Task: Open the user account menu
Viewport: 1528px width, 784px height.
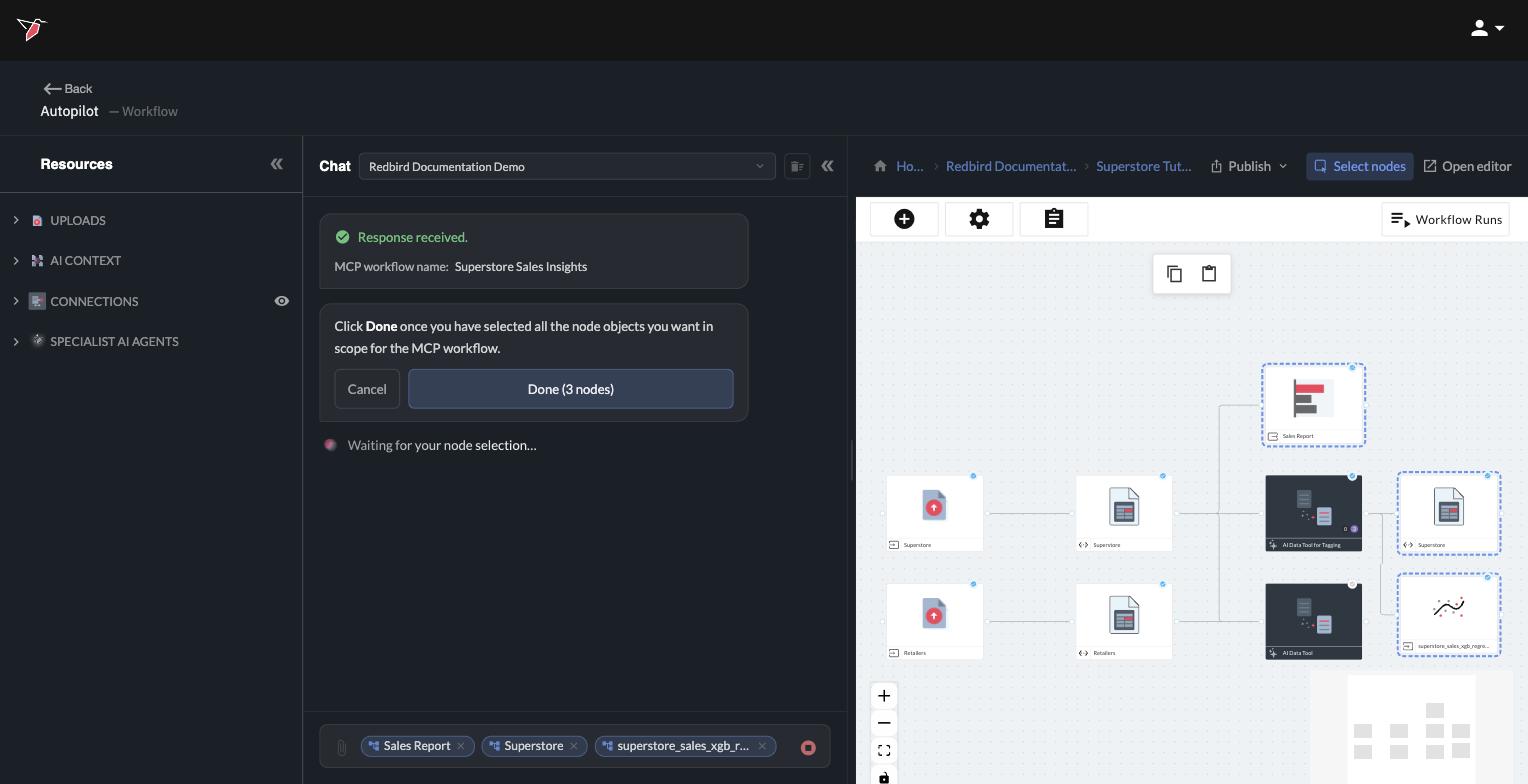Action: pos(1487,29)
